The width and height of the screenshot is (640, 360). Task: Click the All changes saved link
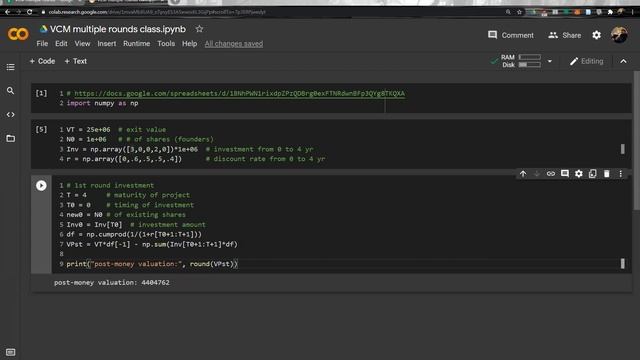tap(234, 44)
